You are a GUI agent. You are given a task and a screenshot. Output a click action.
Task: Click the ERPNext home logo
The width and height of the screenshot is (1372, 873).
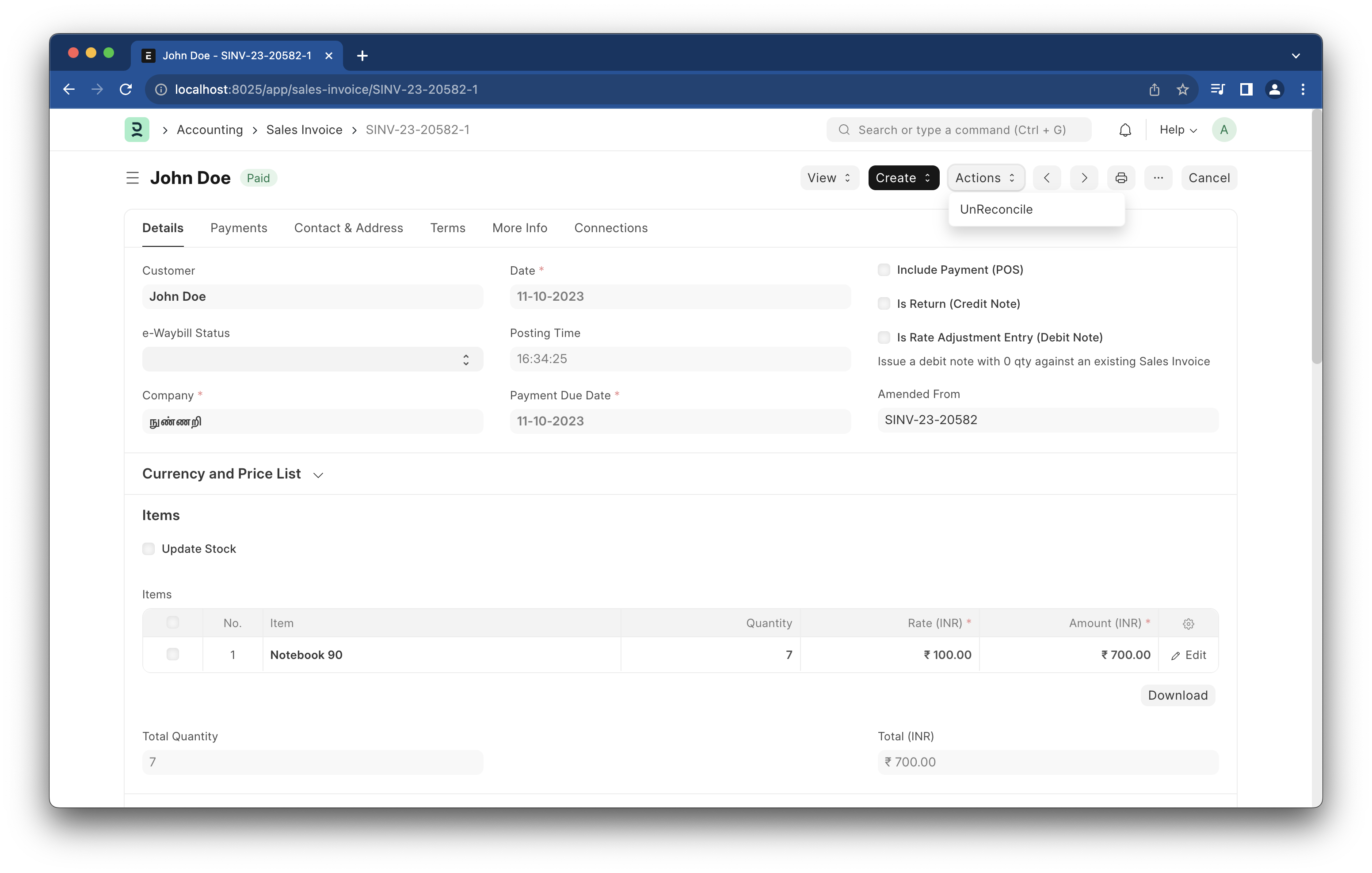pyautogui.click(x=137, y=130)
